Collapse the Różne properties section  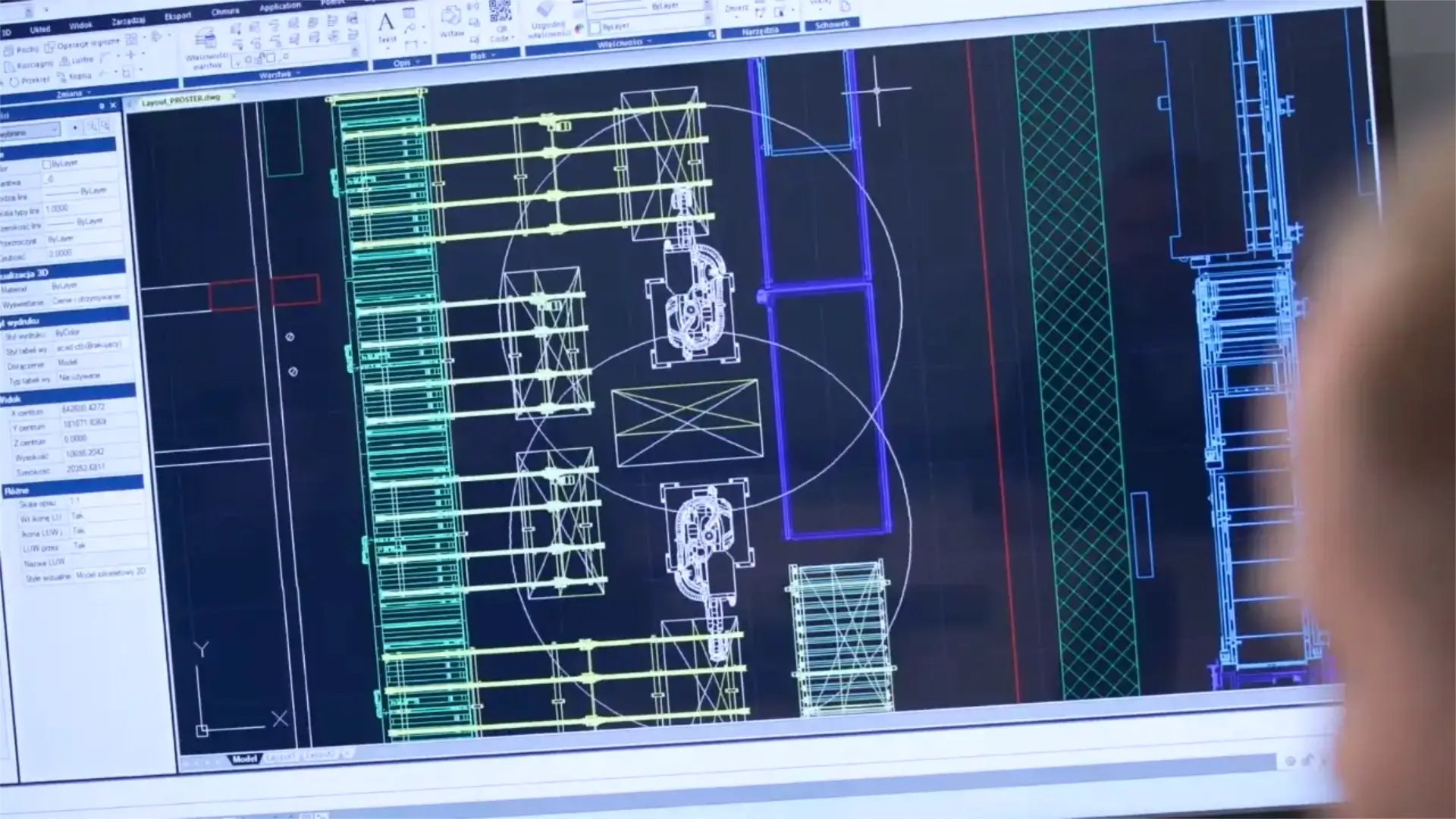(x=73, y=488)
